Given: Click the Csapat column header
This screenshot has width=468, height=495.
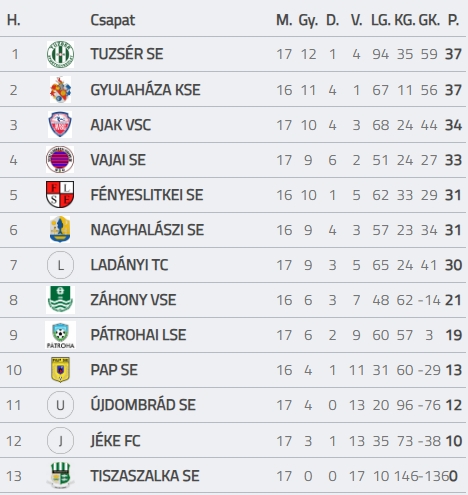Looking at the screenshot, I should [113, 20].
